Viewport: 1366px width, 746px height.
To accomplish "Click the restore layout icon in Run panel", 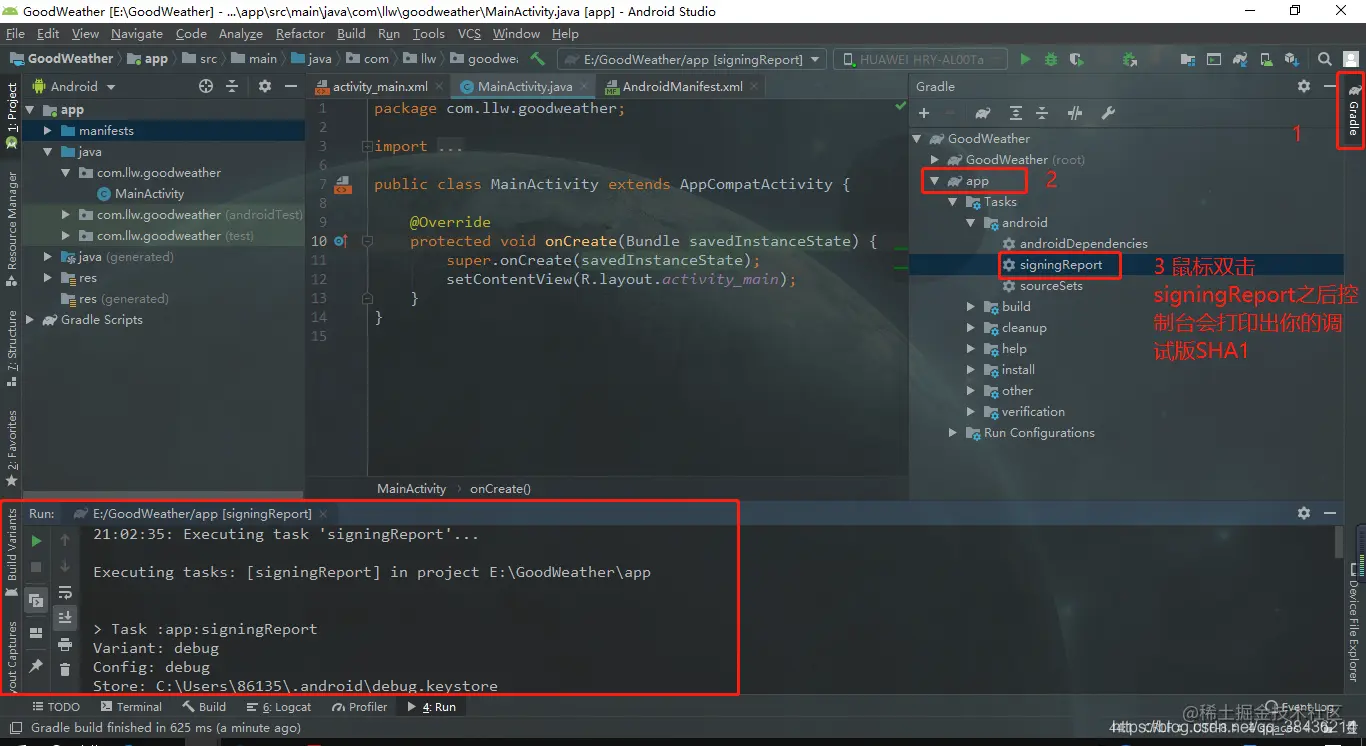I will tap(36, 633).
